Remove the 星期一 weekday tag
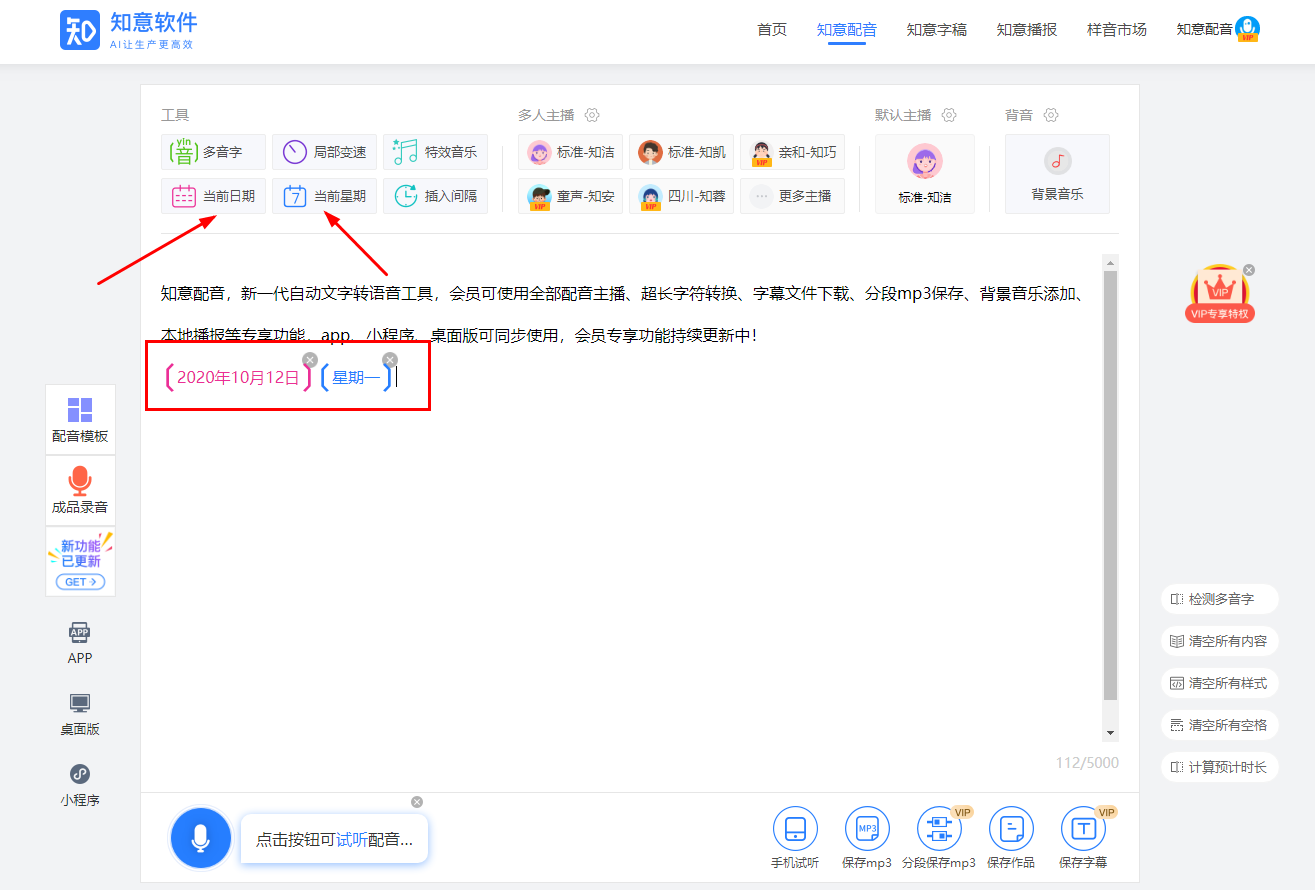 pos(390,360)
